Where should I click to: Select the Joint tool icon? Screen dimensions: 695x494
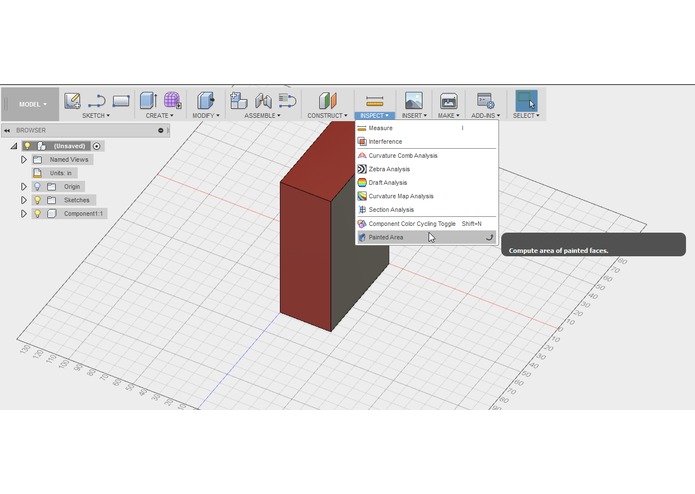click(x=263, y=101)
